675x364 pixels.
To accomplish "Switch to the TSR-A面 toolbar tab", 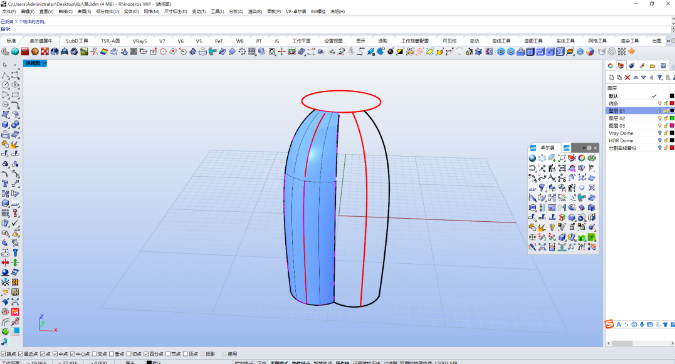I will point(111,41).
